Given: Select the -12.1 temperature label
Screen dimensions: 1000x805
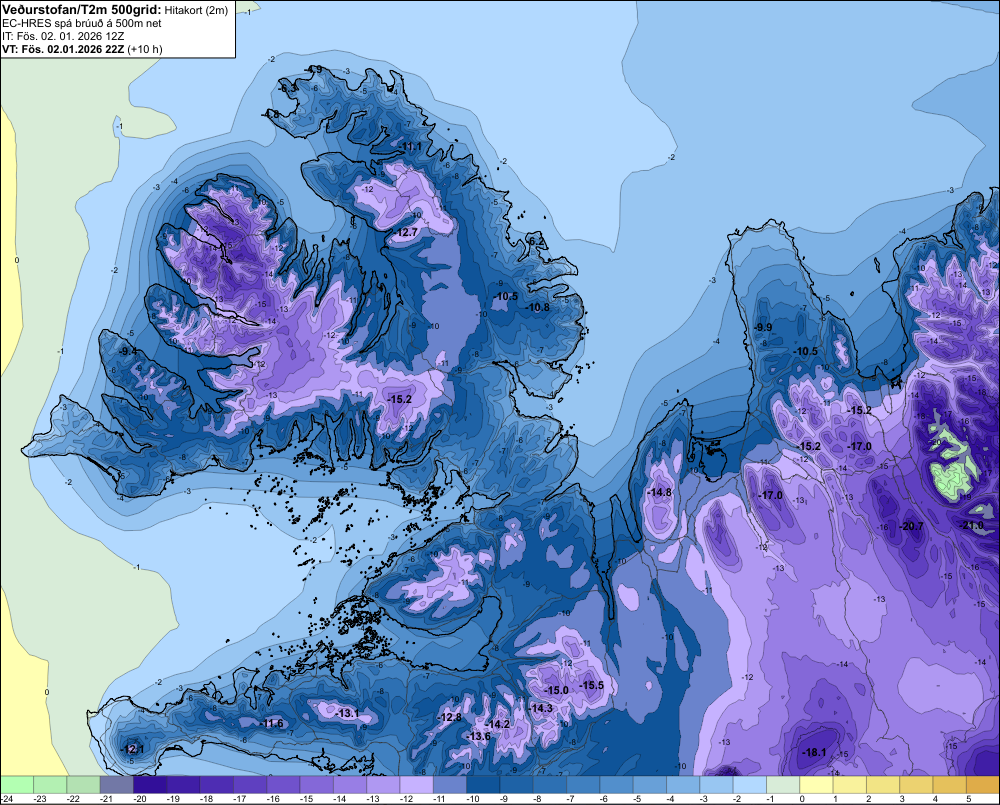Looking at the screenshot, I should 133,749.
